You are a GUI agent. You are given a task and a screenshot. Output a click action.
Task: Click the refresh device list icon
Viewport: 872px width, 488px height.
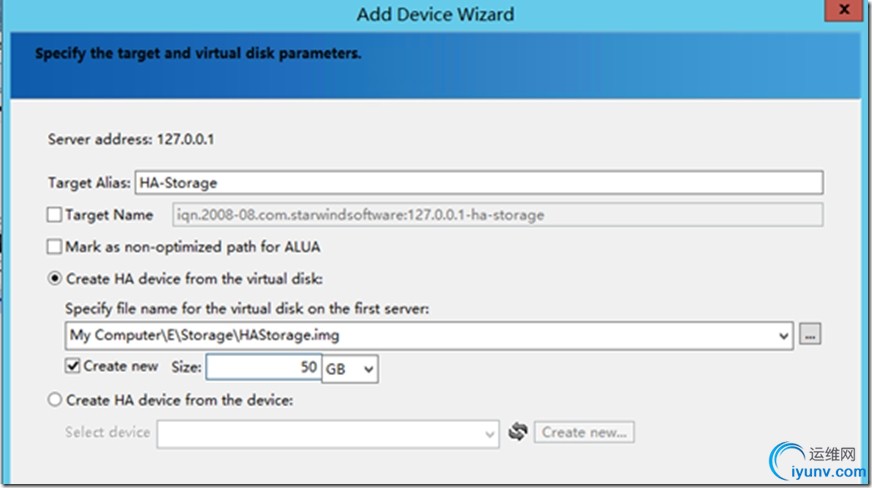[x=518, y=431]
